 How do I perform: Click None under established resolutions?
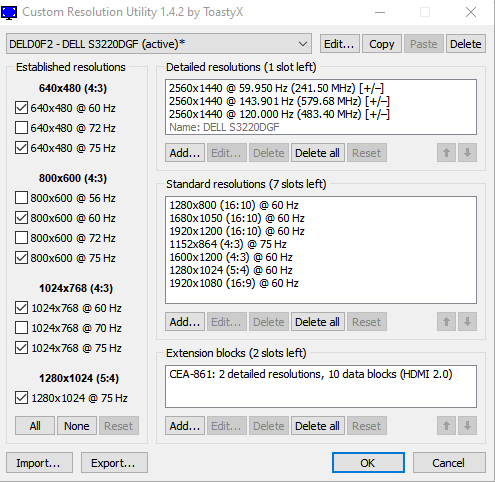(77, 426)
